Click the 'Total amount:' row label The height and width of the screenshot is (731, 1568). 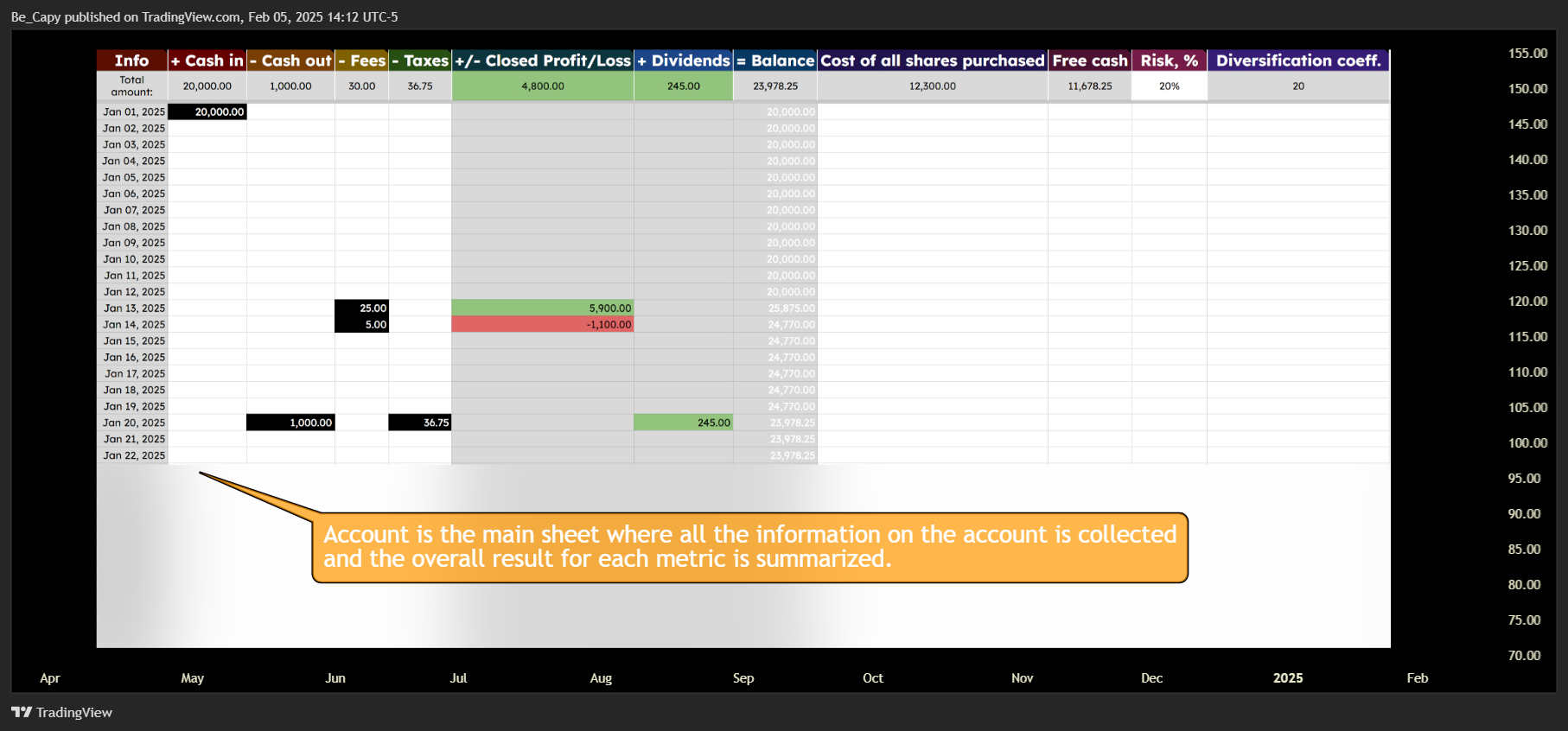tap(132, 86)
